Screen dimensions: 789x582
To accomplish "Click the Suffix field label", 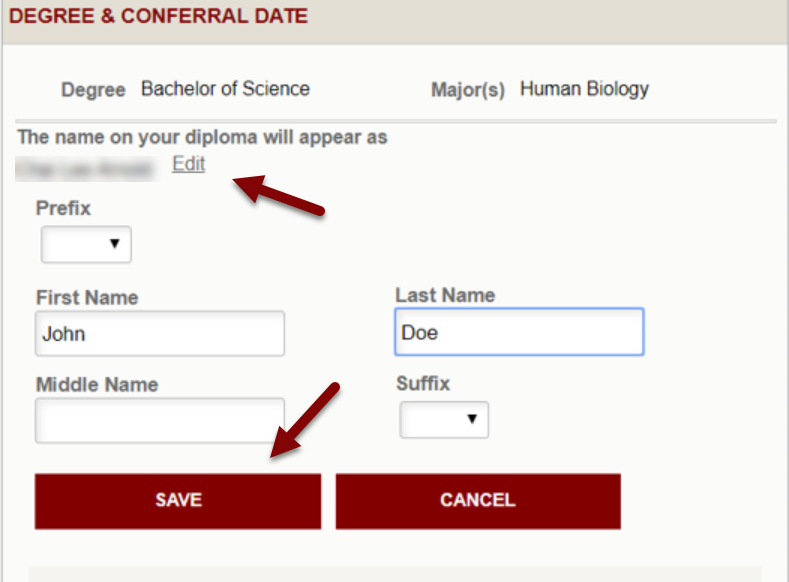I will tap(423, 383).
